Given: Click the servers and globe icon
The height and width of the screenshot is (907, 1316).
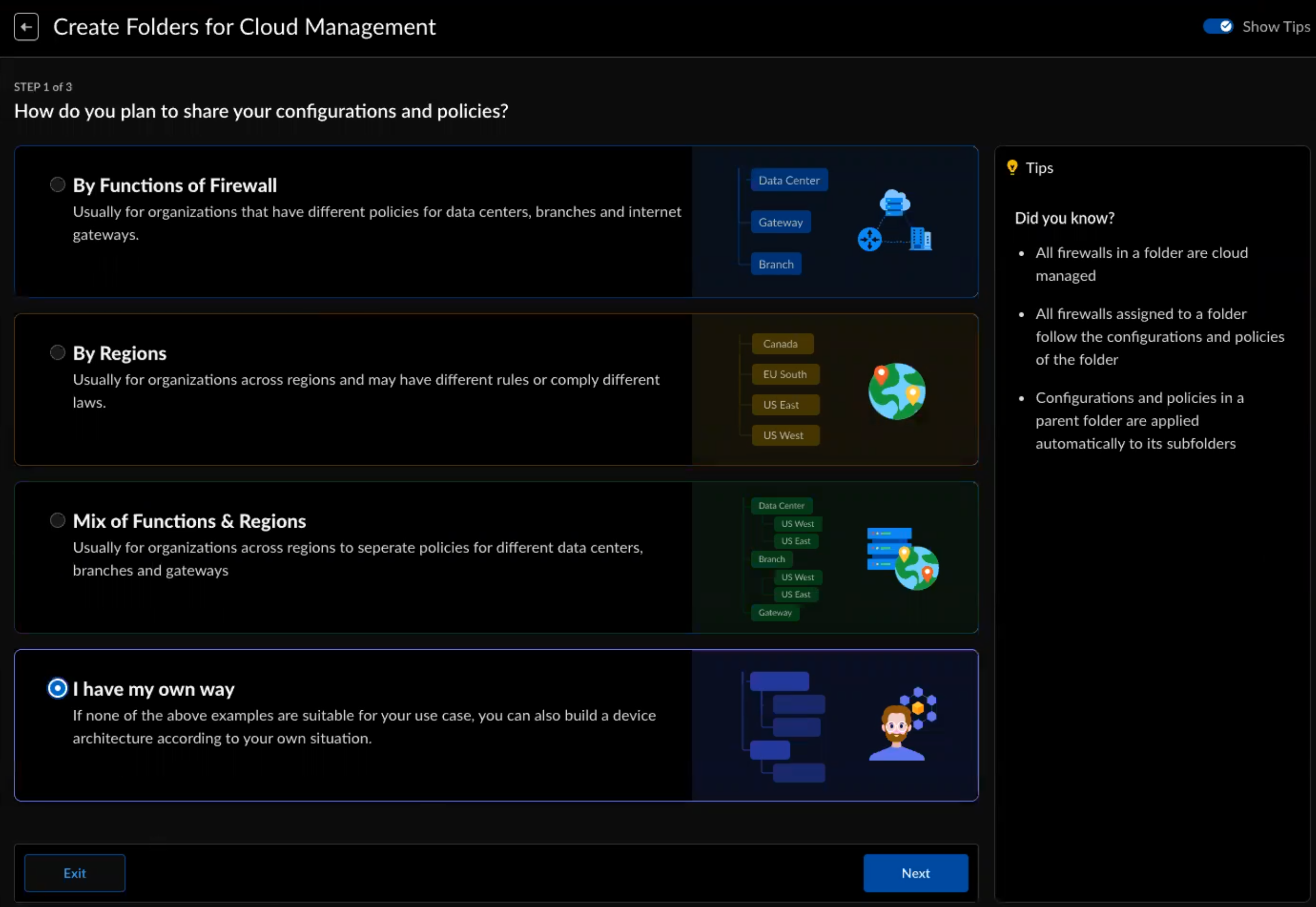Looking at the screenshot, I should (x=902, y=559).
